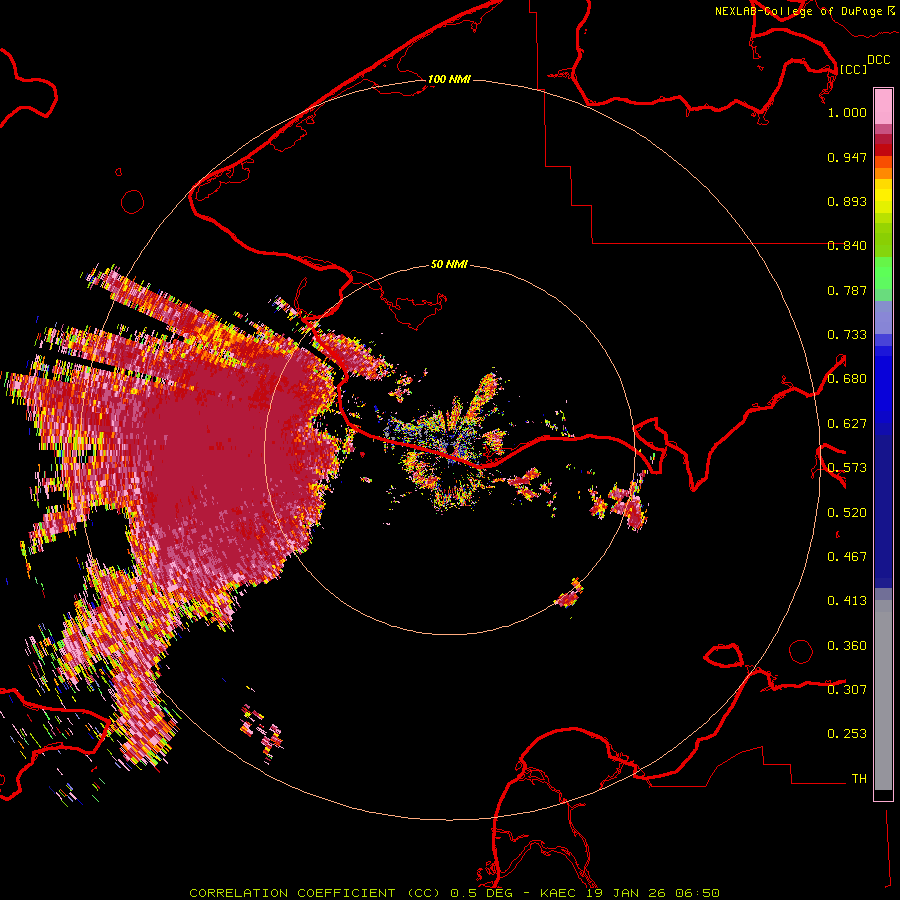The image size is (900, 900).
Task: Click the CORRELATION COEFFICIENT caption text
Action: click(314, 893)
